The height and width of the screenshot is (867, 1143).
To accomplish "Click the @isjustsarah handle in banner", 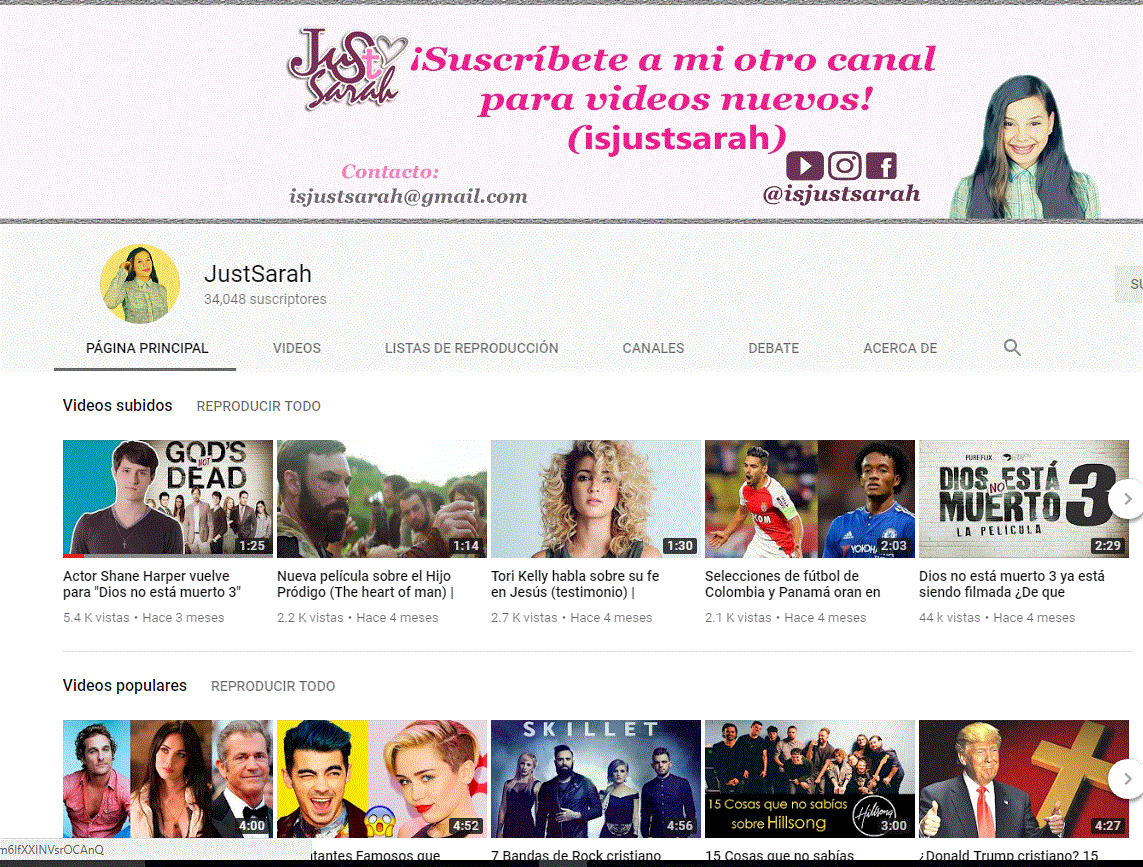I will (841, 194).
